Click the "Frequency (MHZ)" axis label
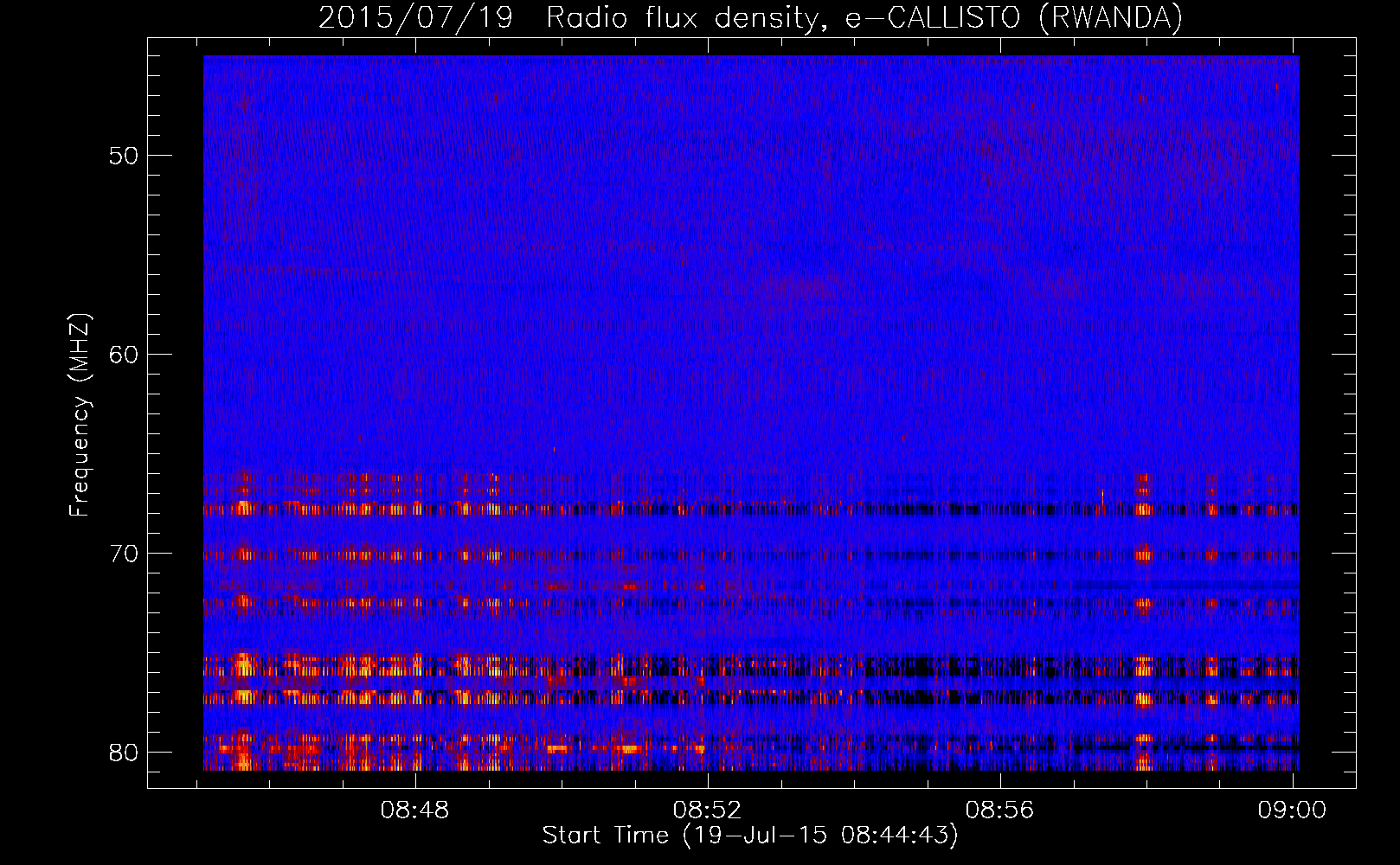The height and width of the screenshot is (865, 1400). click(80, 415)
